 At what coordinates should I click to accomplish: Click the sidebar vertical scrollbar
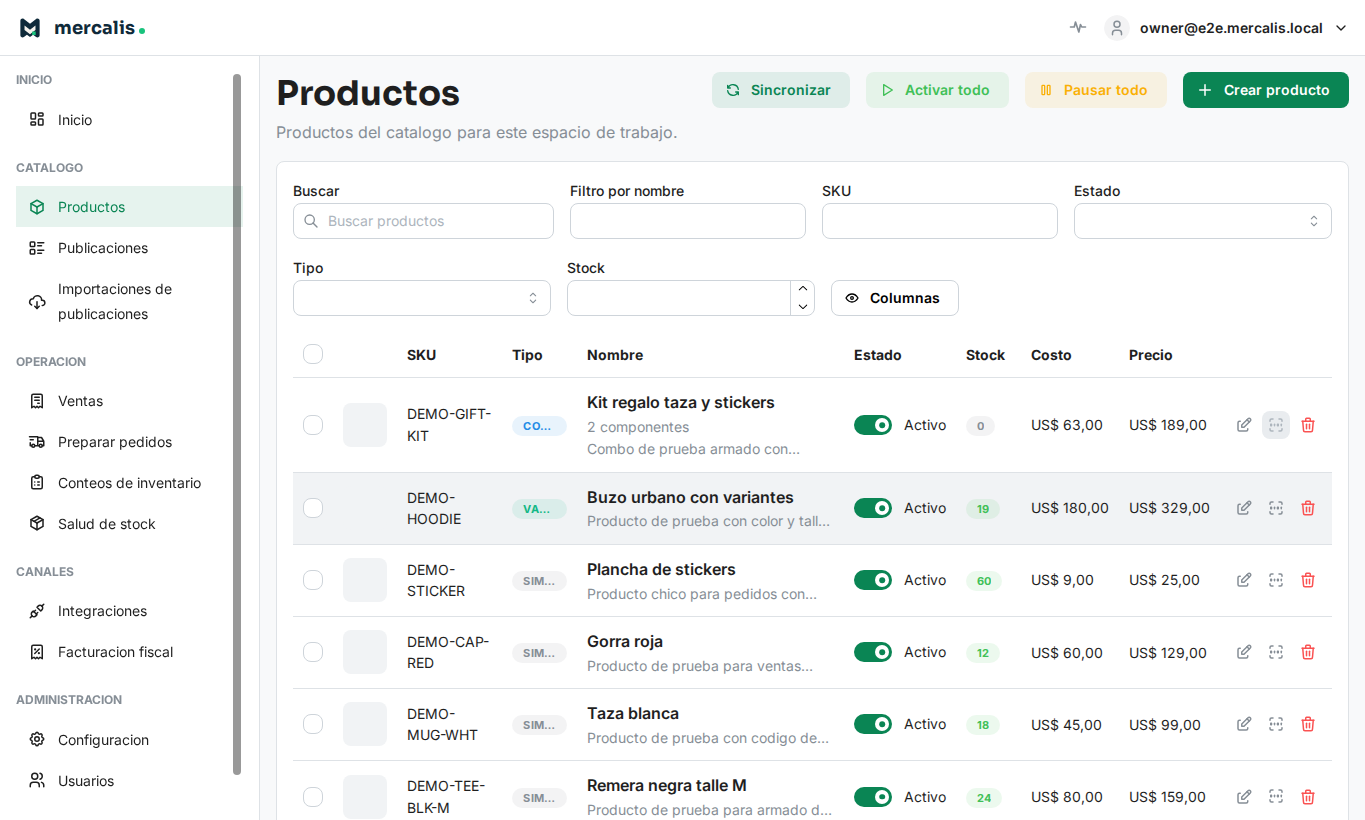pyautogui.click(x=237, y=424)
